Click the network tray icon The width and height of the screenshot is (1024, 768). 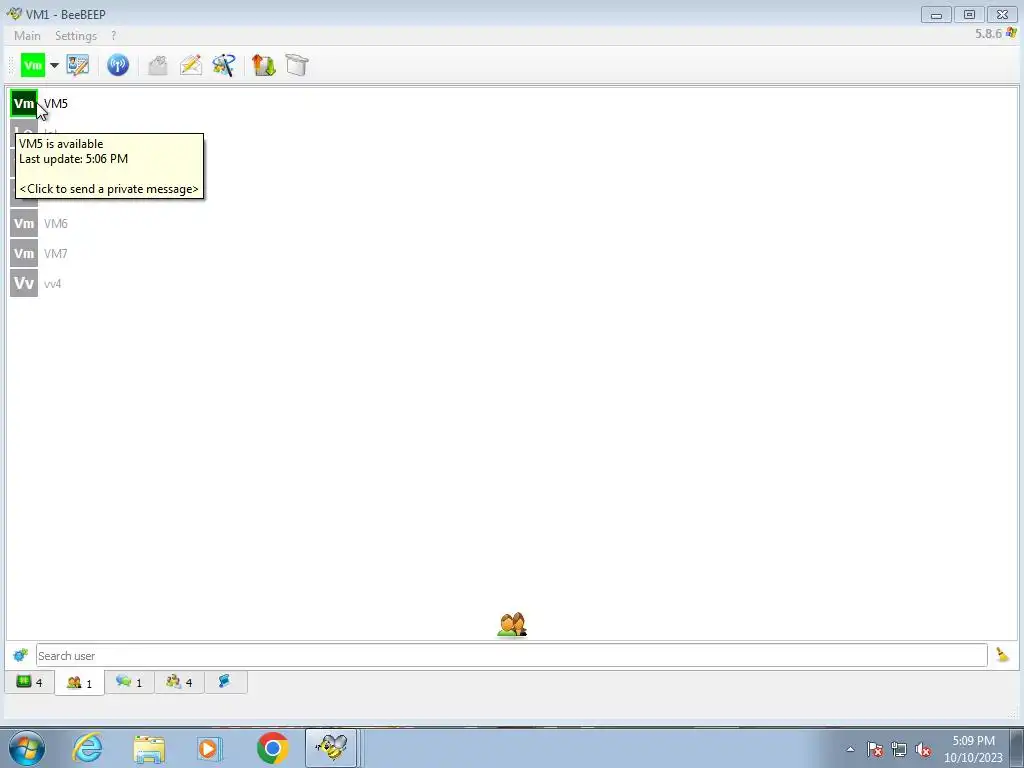pyautogui.click(x=899, y=749)
